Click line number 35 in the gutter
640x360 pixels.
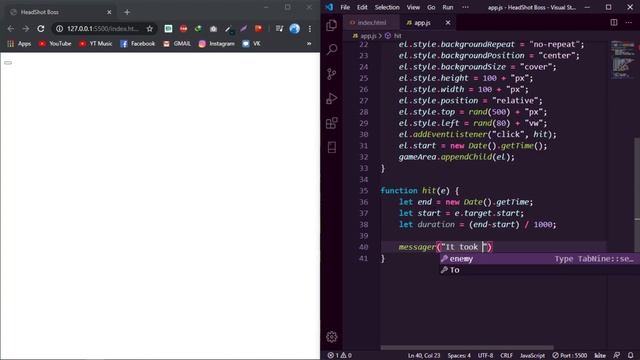[x=363, y=191]
